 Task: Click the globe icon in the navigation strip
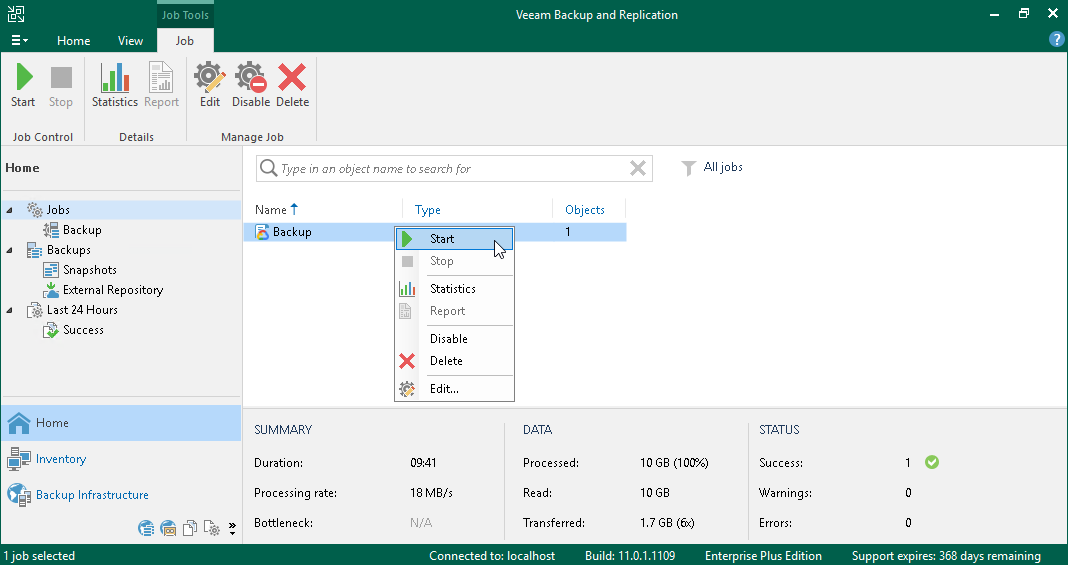click(x=146, y=528)
